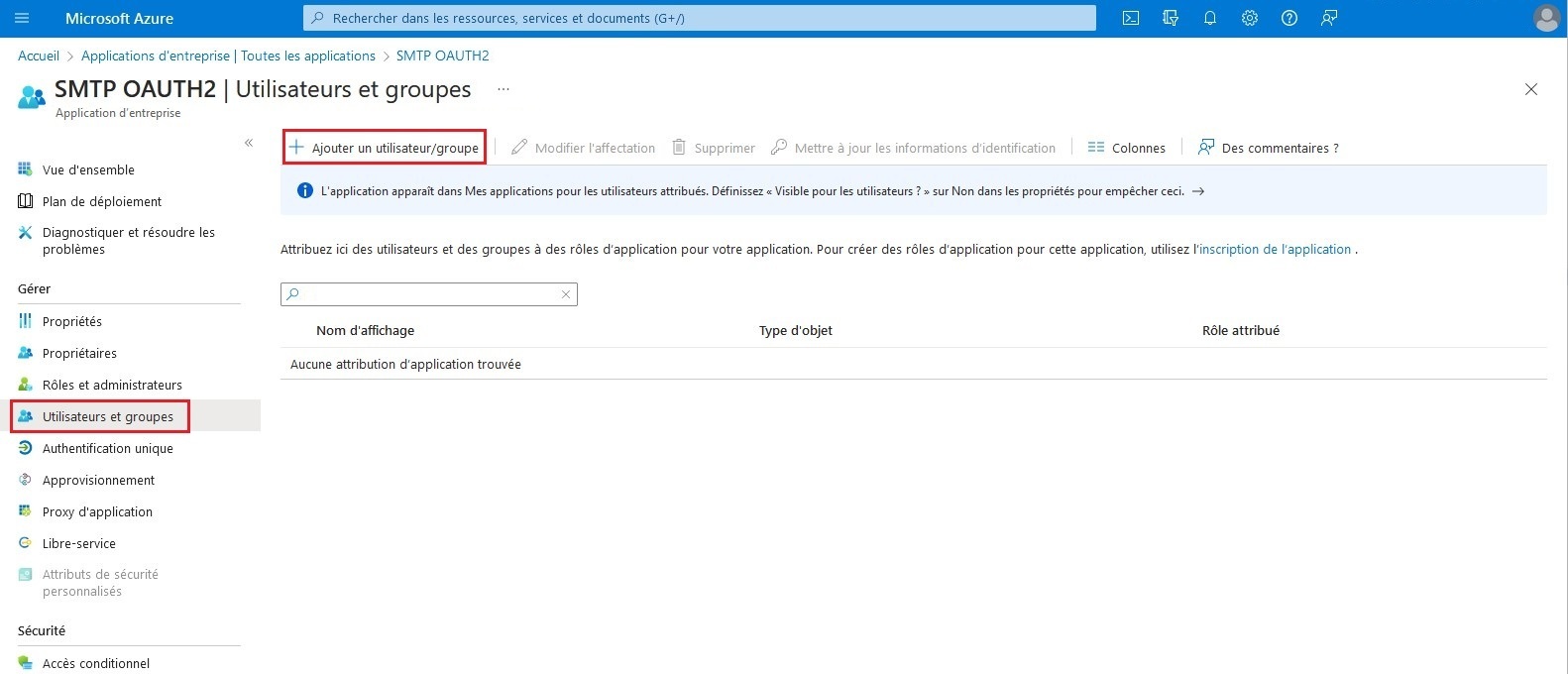Image resolution: width=1568 pixels, height=674 pixels.
Task: Click the info icon in the blue banner
Action: [x=305, y=191]
